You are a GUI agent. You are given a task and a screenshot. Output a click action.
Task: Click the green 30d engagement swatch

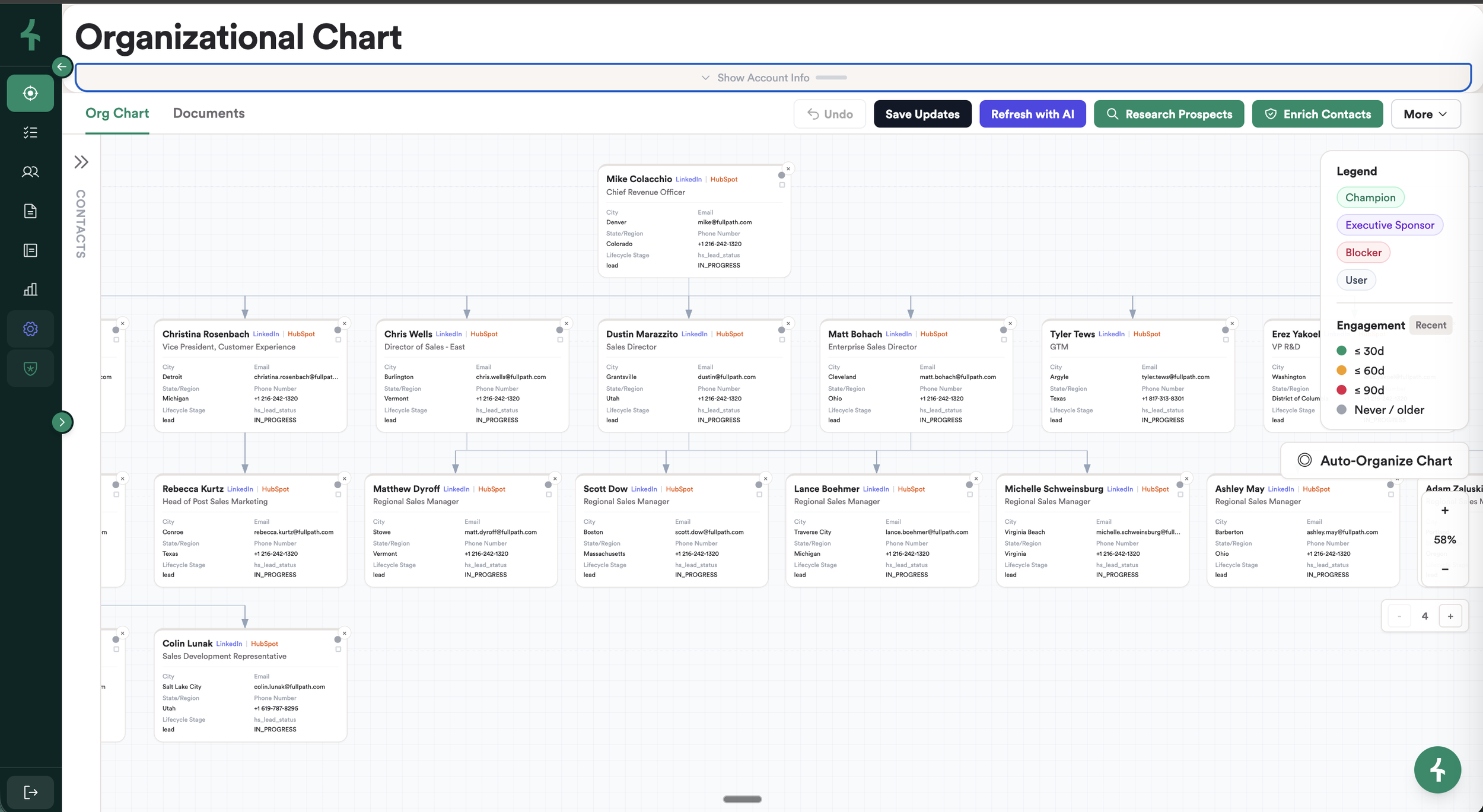pyautogui.click(x=1341, y=351)
